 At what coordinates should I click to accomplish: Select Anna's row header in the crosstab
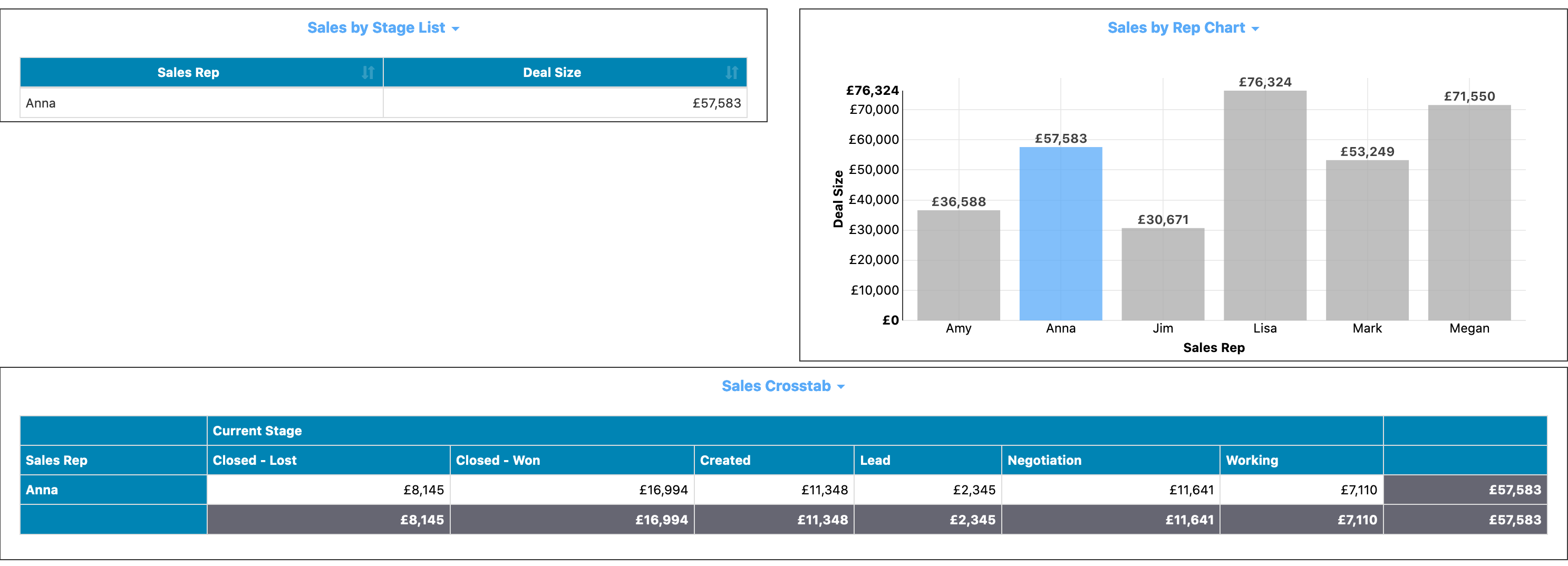pyautogui.click(x=113, y=489)
